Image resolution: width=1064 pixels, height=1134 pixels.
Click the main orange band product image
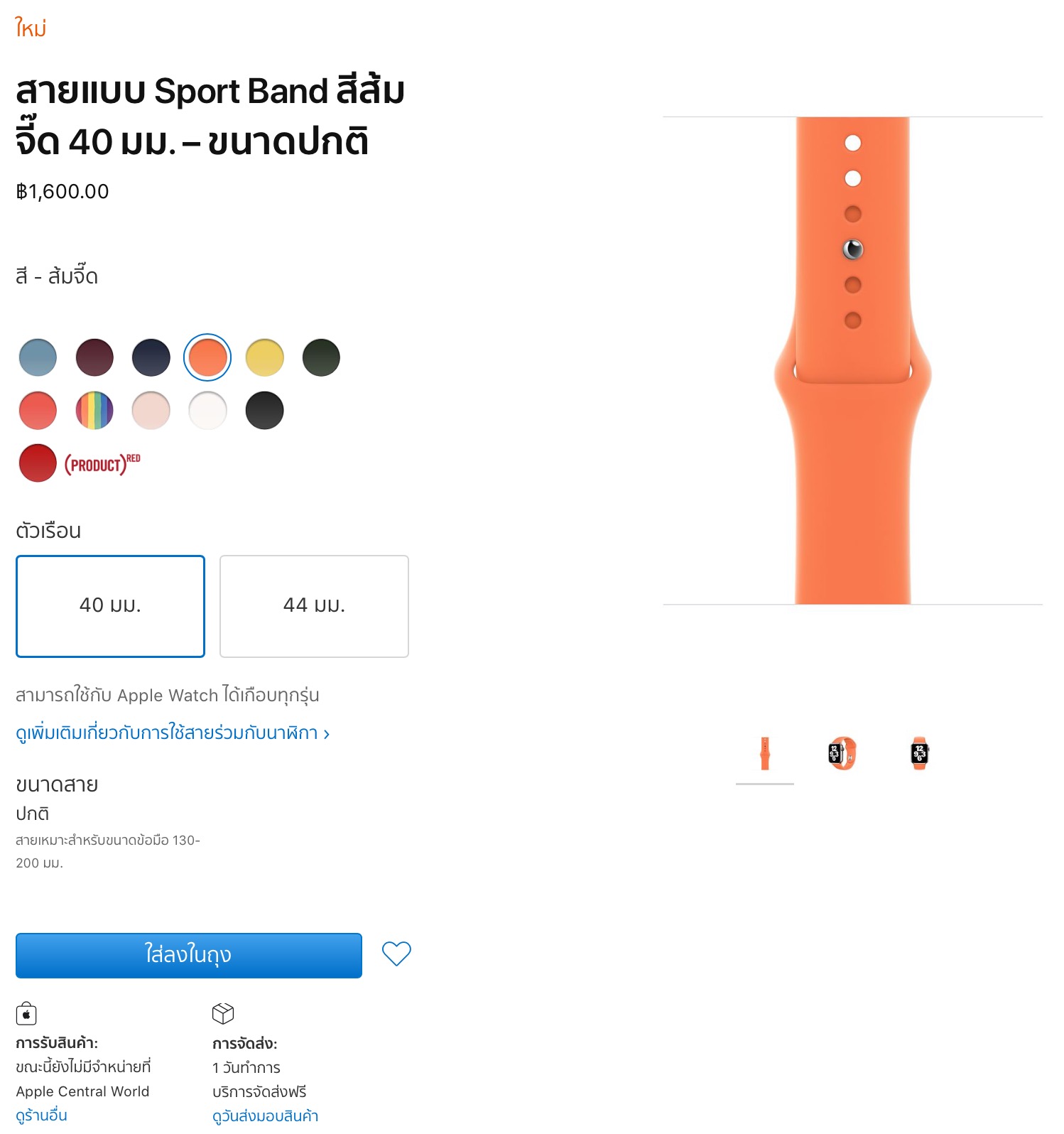[x=852, y=361]
